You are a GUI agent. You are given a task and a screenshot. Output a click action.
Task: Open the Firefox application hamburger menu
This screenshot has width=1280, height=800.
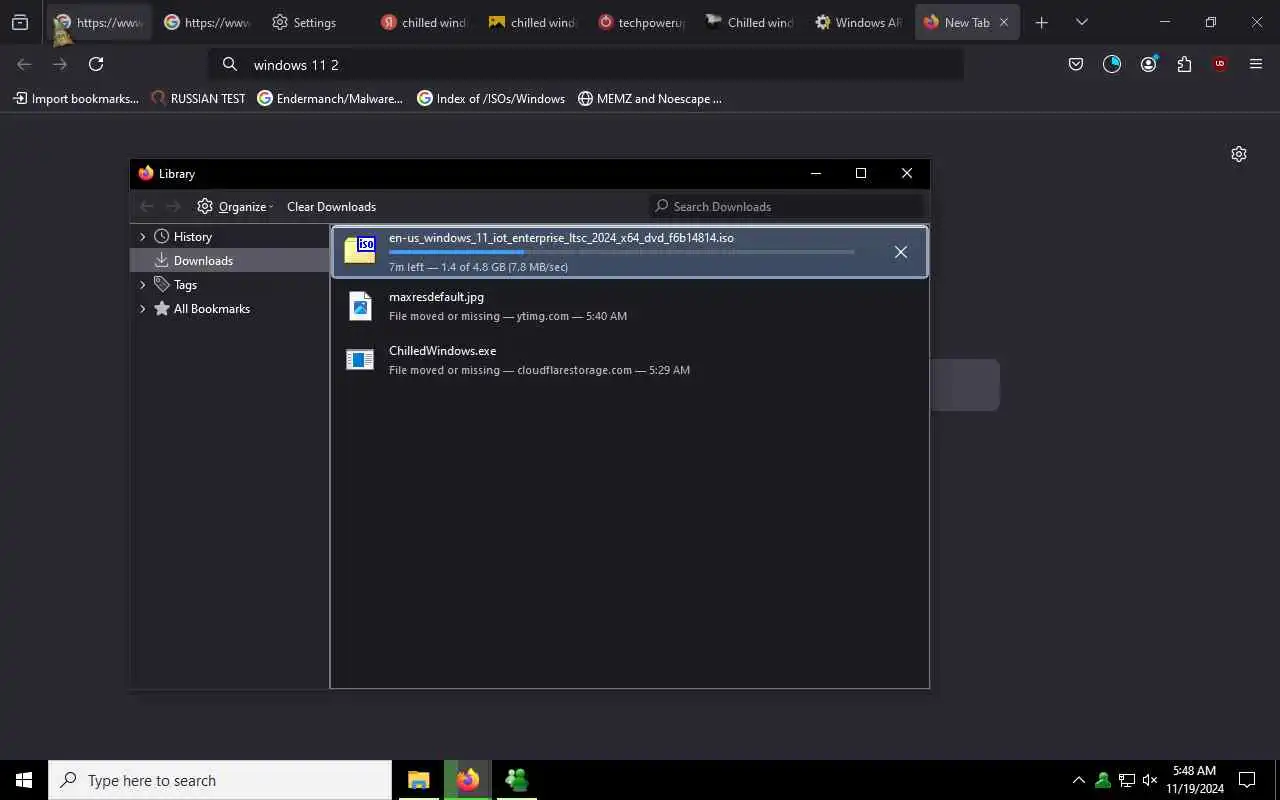click(x=1256, y=64)
